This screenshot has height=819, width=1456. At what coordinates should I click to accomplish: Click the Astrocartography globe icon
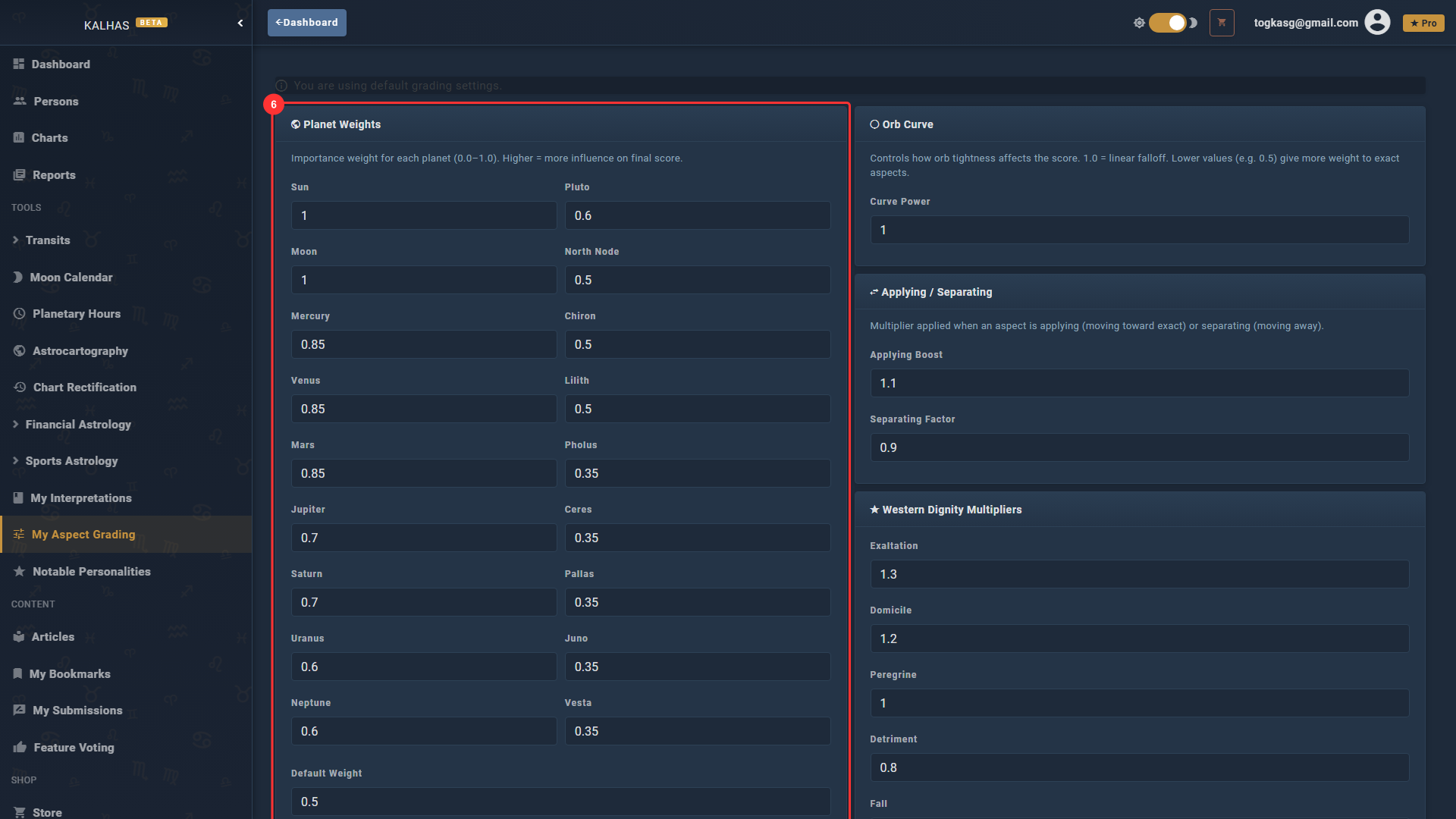pyautogui.click(x=20, y=351)
